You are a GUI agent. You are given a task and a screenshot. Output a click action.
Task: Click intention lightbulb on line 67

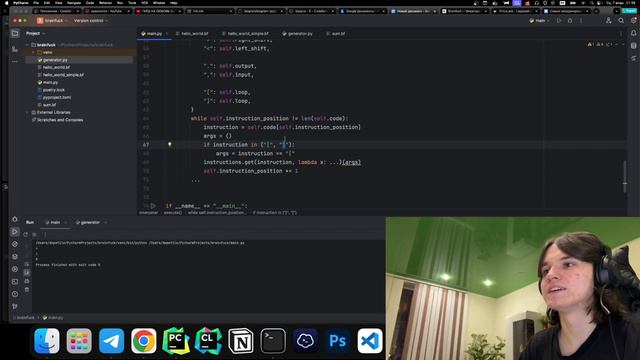(170, 144)
